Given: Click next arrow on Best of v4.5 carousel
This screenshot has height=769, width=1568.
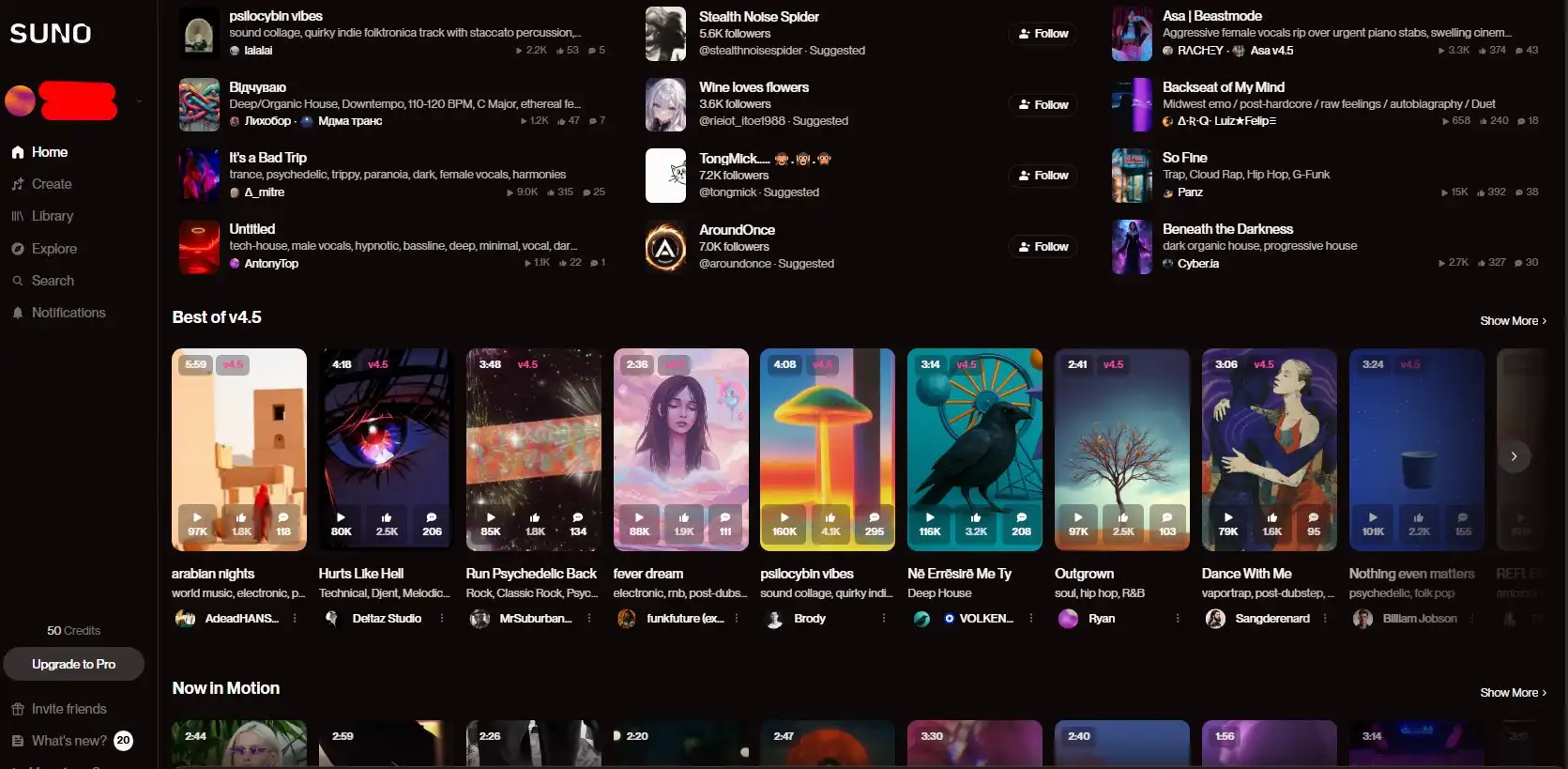Looking at the screenshot, I should (1514, 456).
